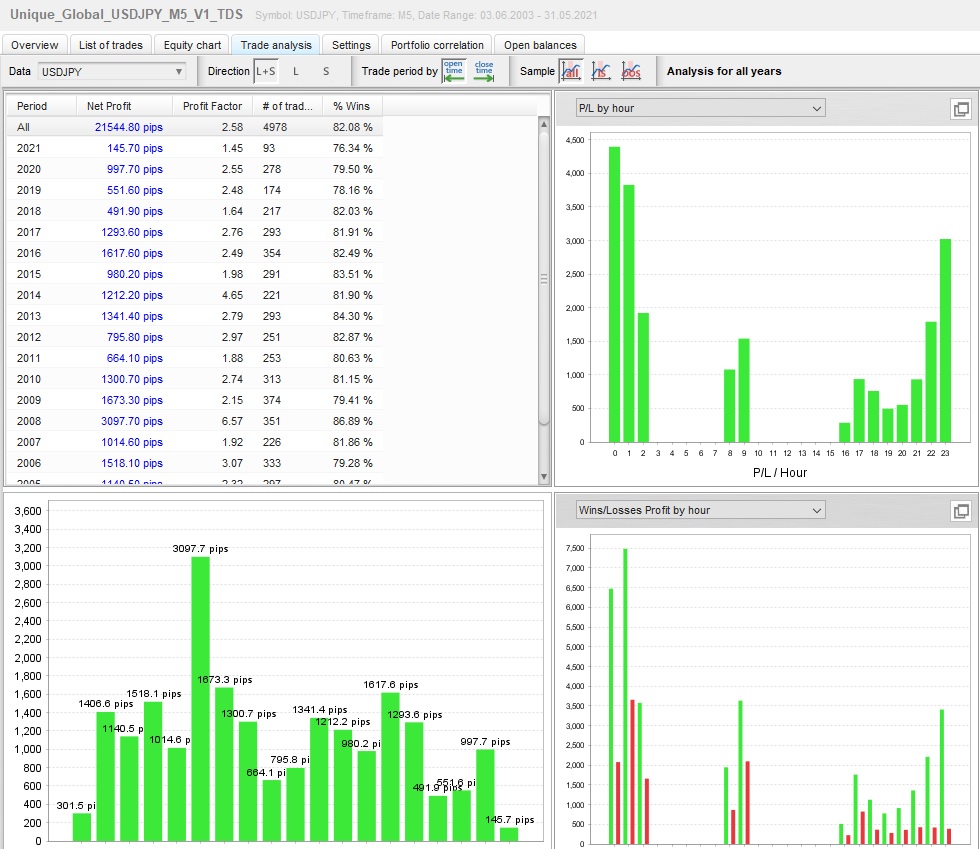Choose the in-sample (IS) chart icon
The width and height of the screenshot is (980, 849).
click(601, 71)
